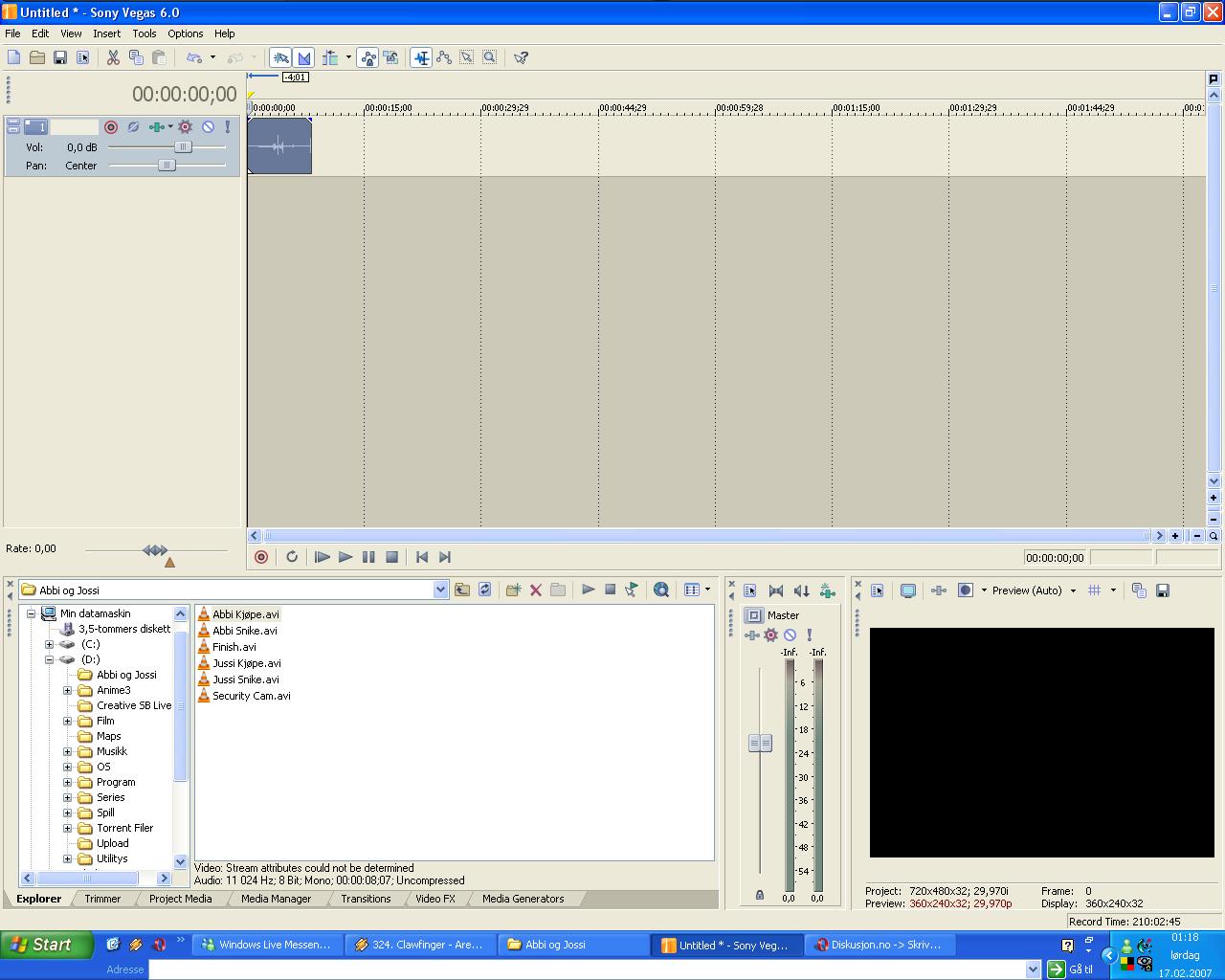Click Get Media from the Web icon

(661, 590)
